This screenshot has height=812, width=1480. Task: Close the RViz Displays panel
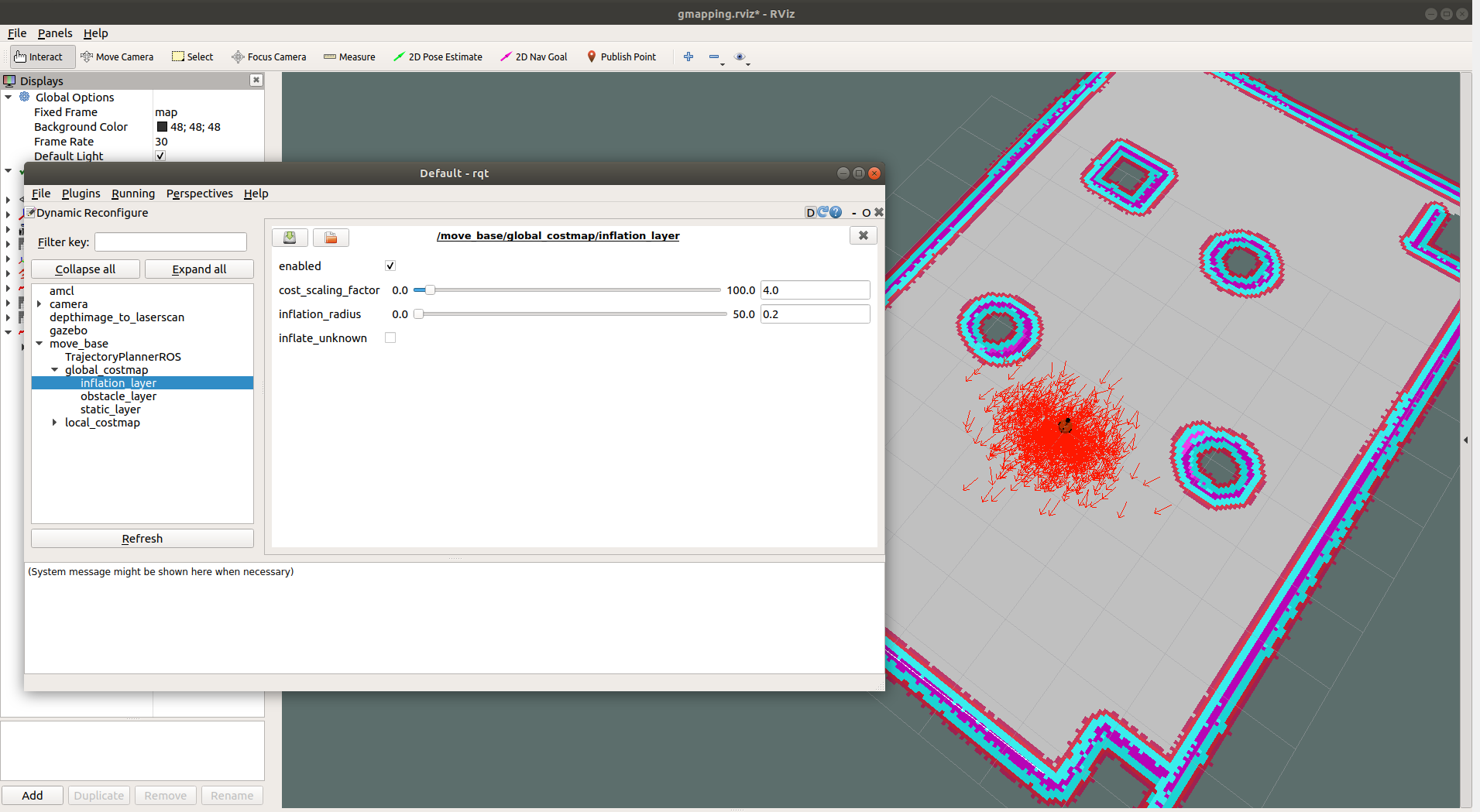(x=256, y=80)
